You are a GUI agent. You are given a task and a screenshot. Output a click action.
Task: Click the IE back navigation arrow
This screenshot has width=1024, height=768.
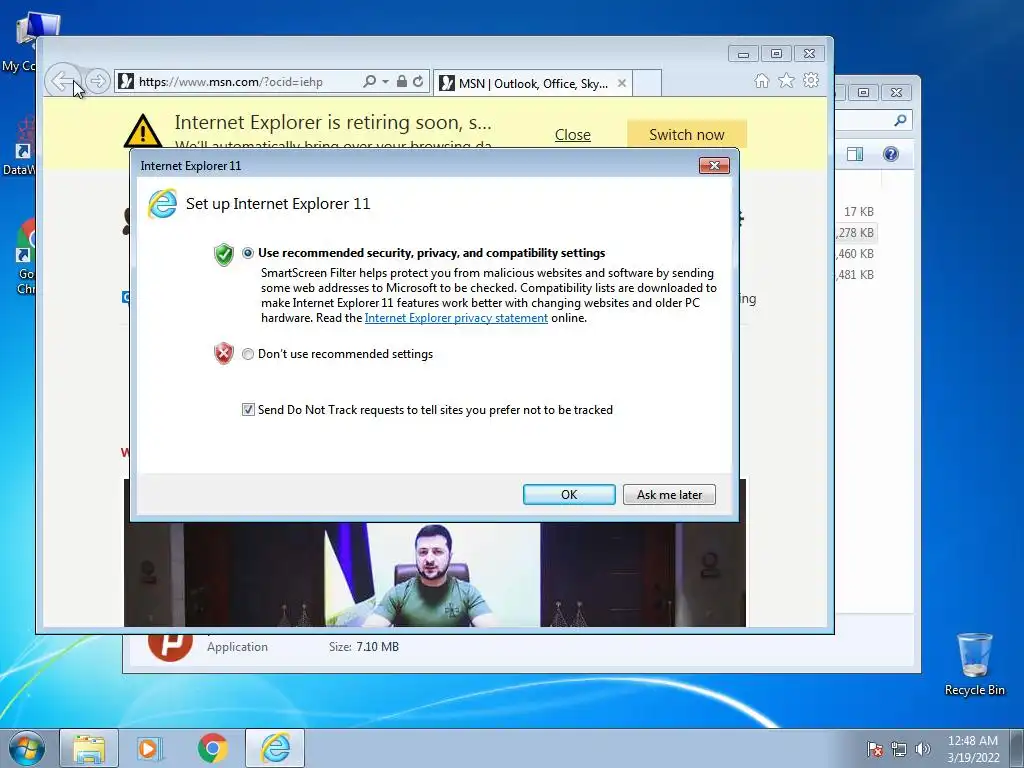[63, 82]
